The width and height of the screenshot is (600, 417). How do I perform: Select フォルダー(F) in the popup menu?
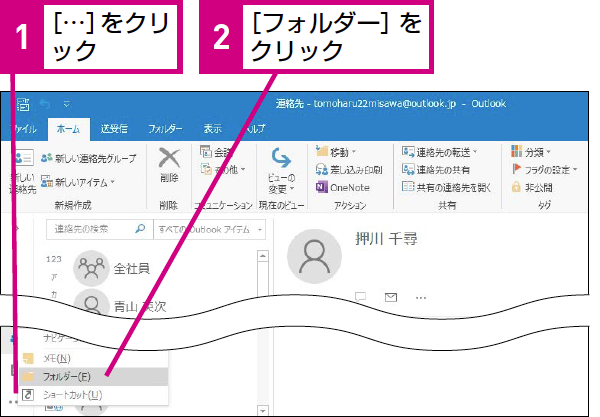click(94, 377)
